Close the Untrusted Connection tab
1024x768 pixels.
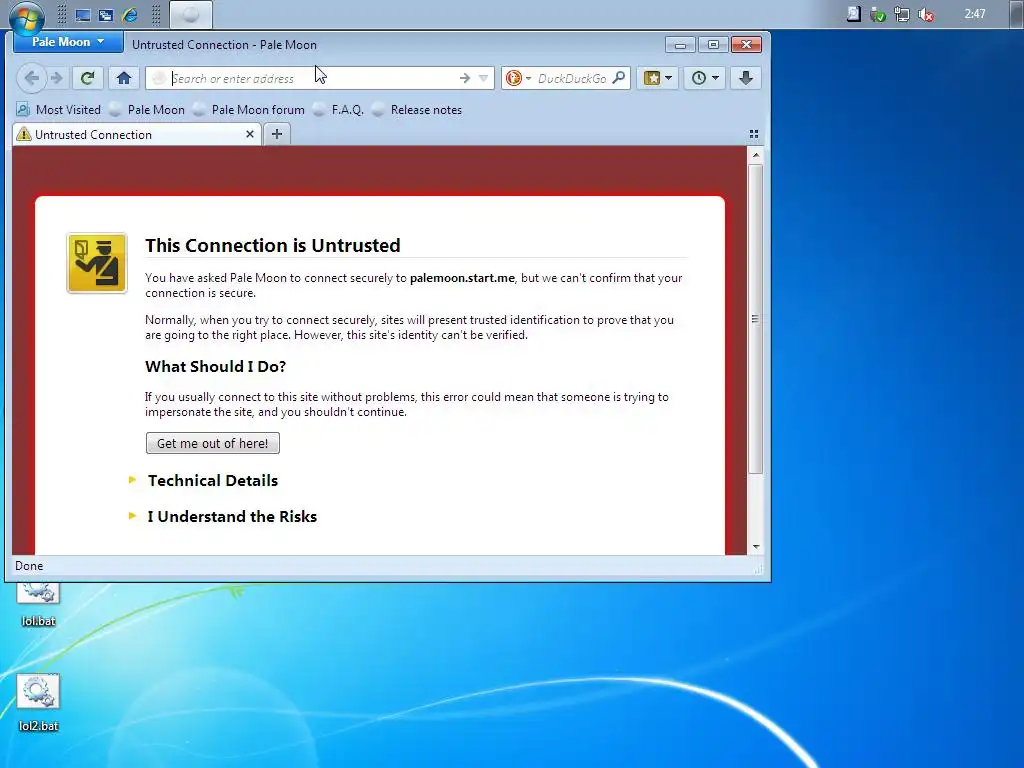249,135
